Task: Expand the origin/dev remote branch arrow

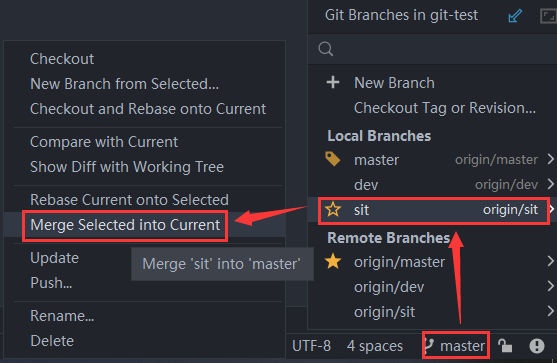Action: click(550, 286)
